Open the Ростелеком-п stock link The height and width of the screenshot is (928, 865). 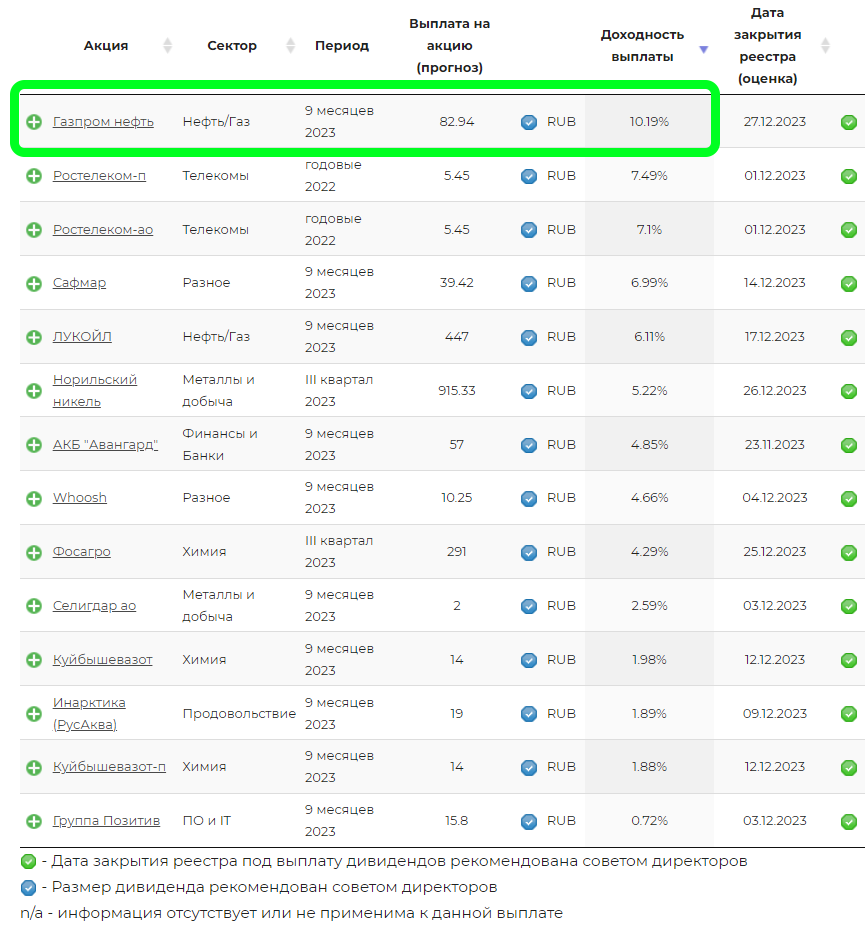[99, 175]
